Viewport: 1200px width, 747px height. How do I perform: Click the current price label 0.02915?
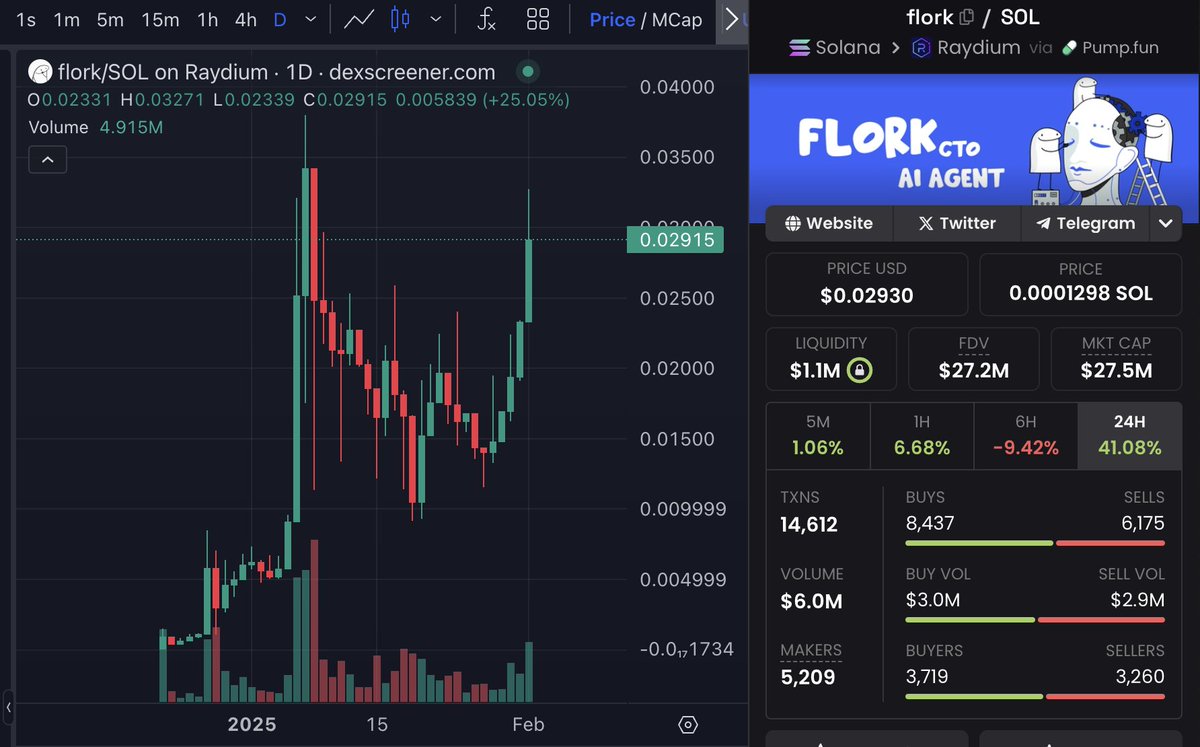tap(675, 240)
